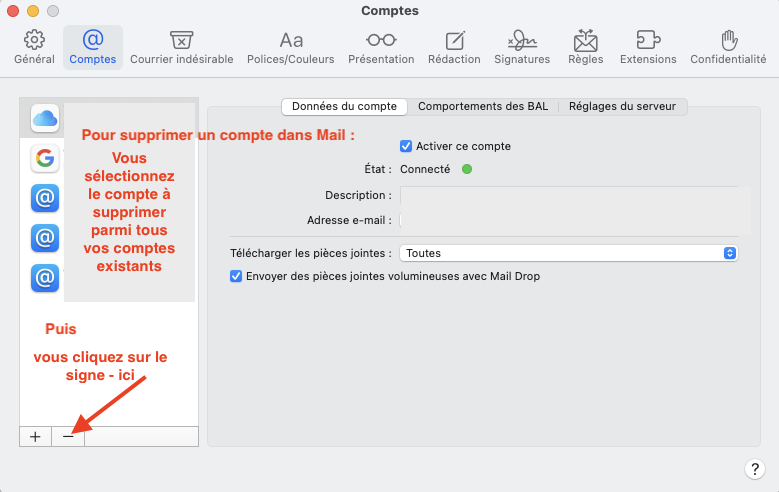Select the Google account in the list
The image size is (779, 492).
(x=45, y=158)
